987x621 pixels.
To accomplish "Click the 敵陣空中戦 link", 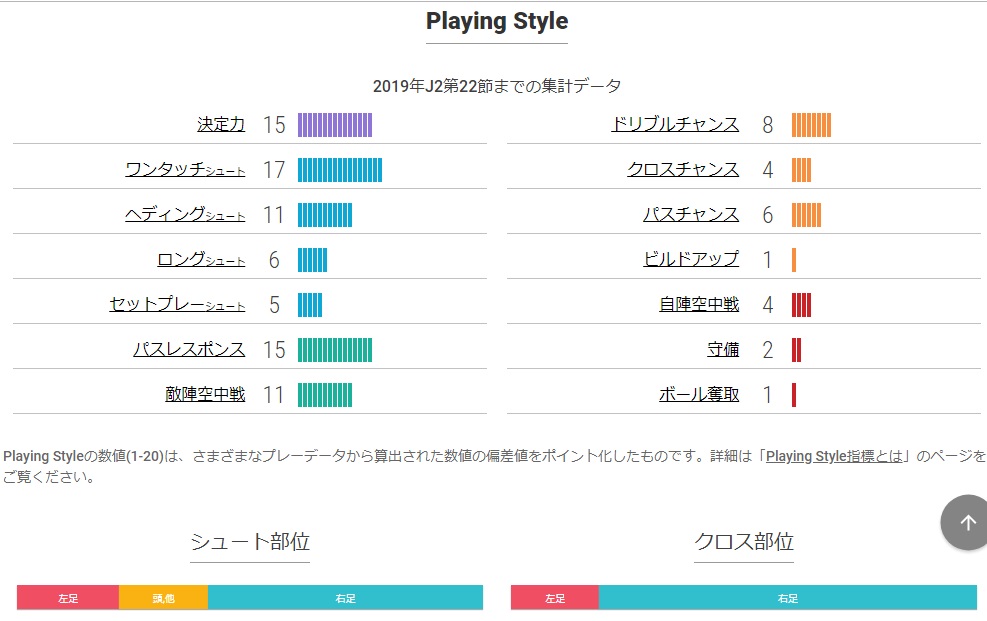I will tap(205, 394).
